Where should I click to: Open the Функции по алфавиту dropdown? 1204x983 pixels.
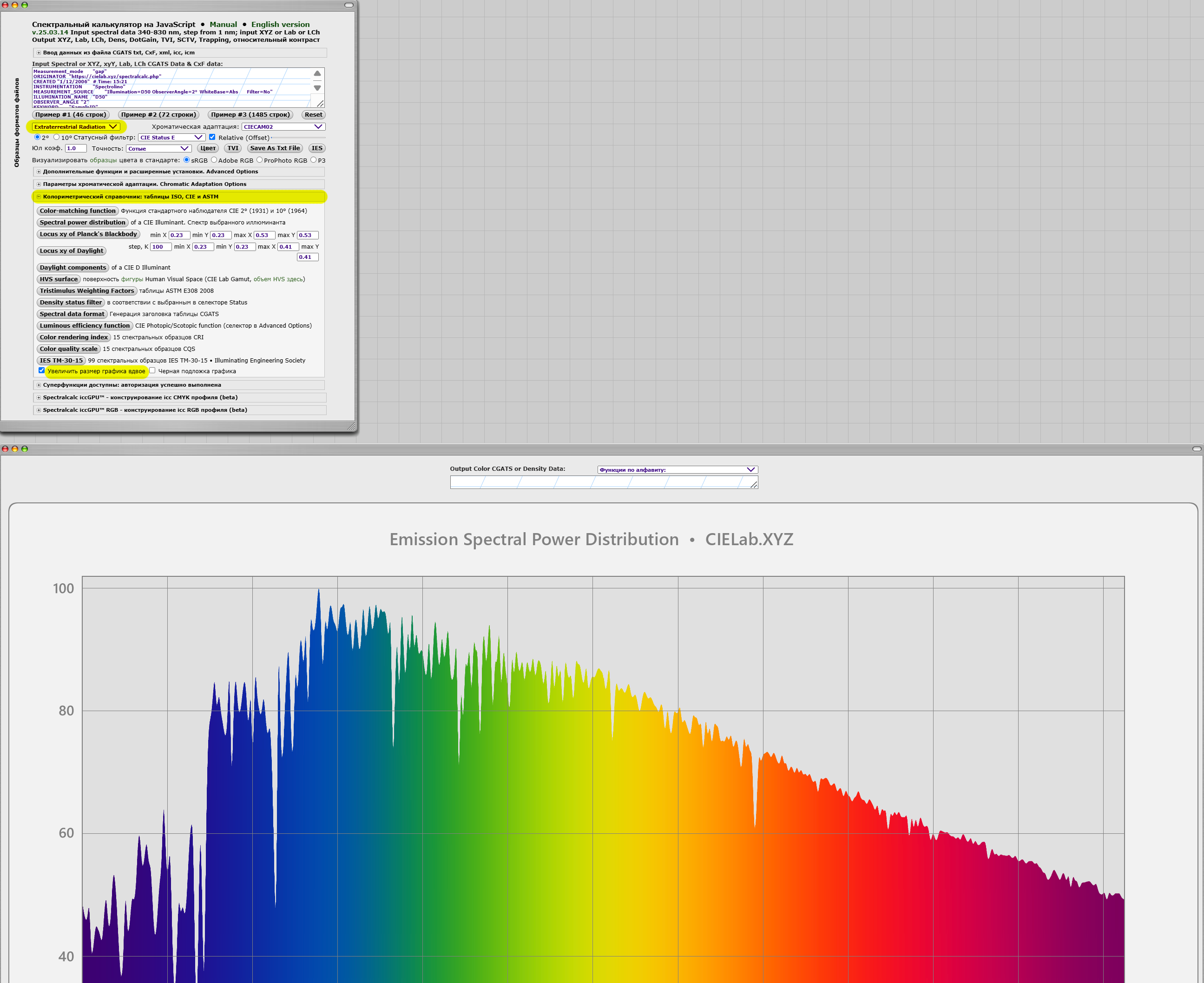pos(677,469)
